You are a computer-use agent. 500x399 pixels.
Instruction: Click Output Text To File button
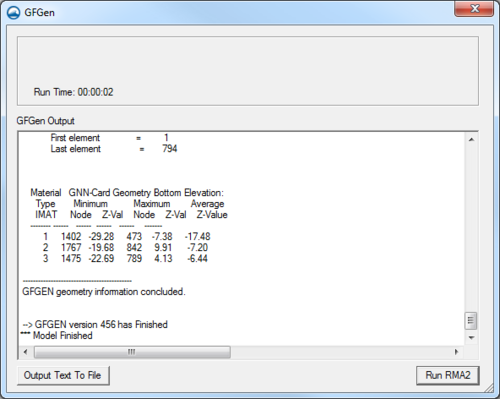point(62,375)
